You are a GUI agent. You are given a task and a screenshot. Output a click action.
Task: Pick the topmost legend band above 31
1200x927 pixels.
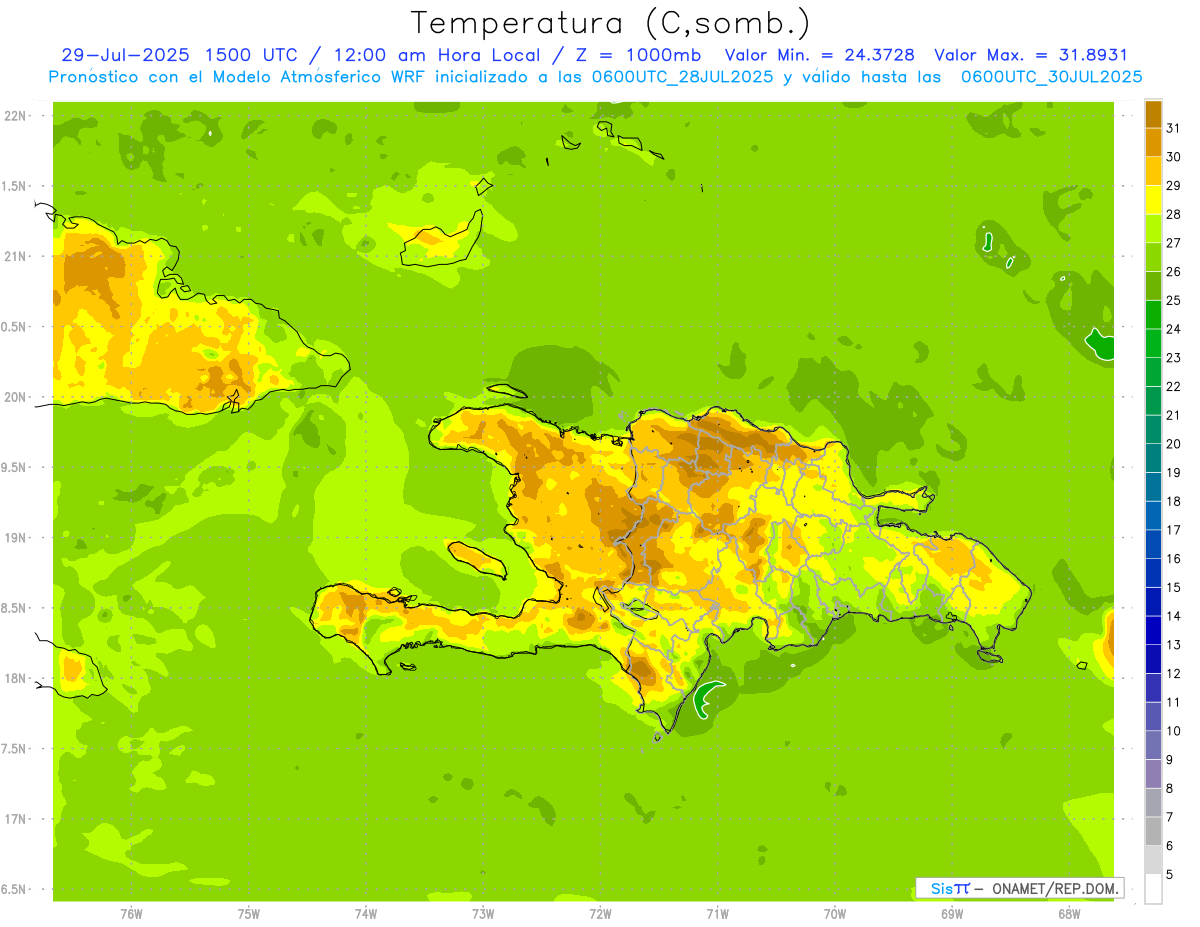click(x=1153, y=114)
